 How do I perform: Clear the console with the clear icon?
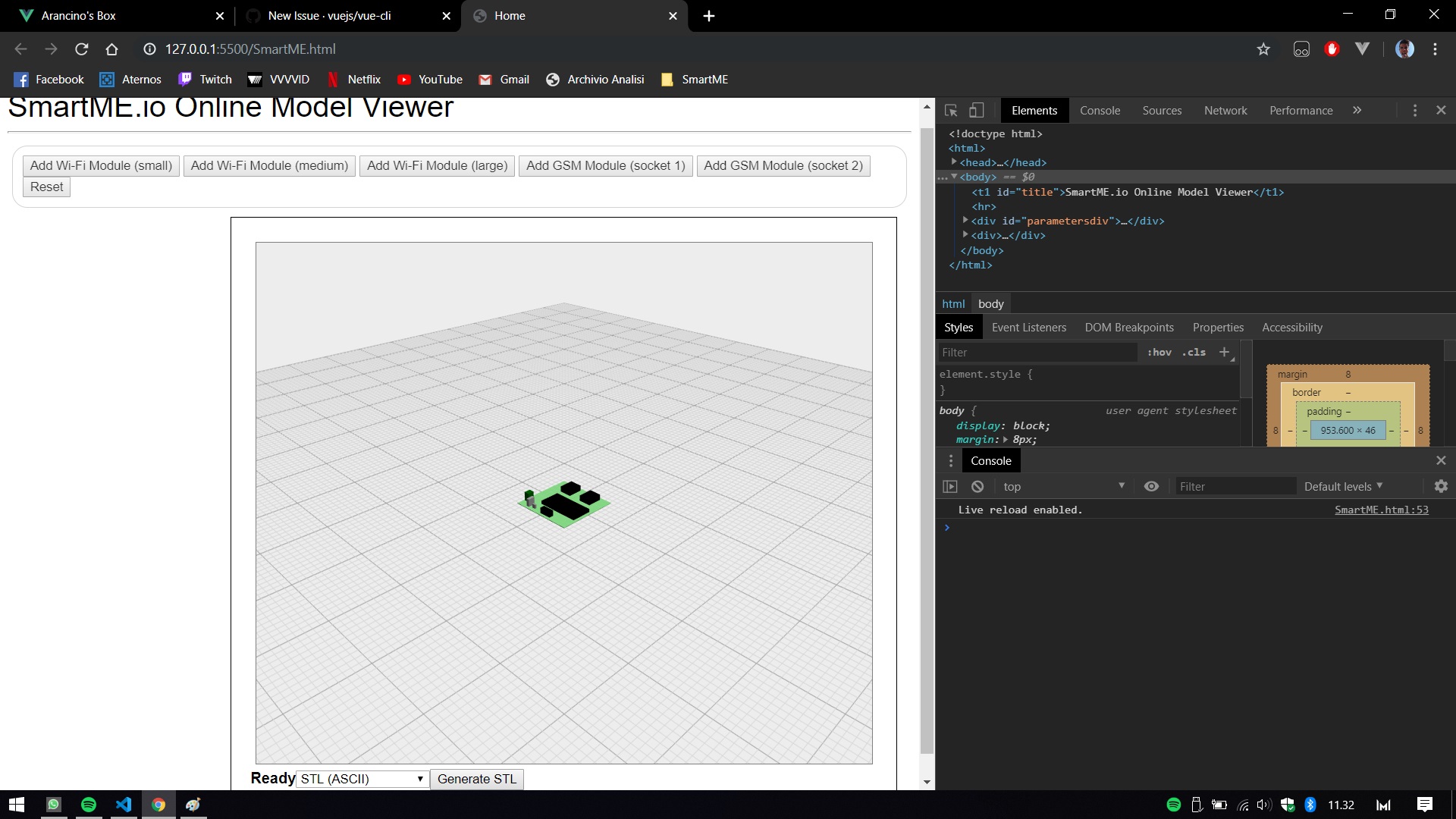(977, 487)
